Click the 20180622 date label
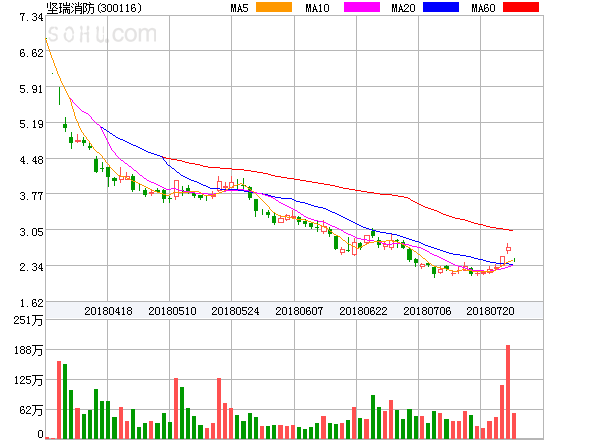Image resolution: width=600 pixels, height=440 pixels. (363, 311)
